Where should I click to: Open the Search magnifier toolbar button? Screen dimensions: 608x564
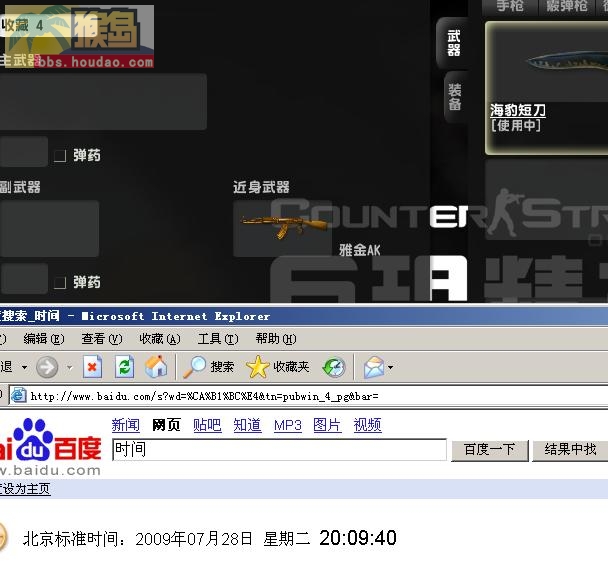(x=209, y=367)
